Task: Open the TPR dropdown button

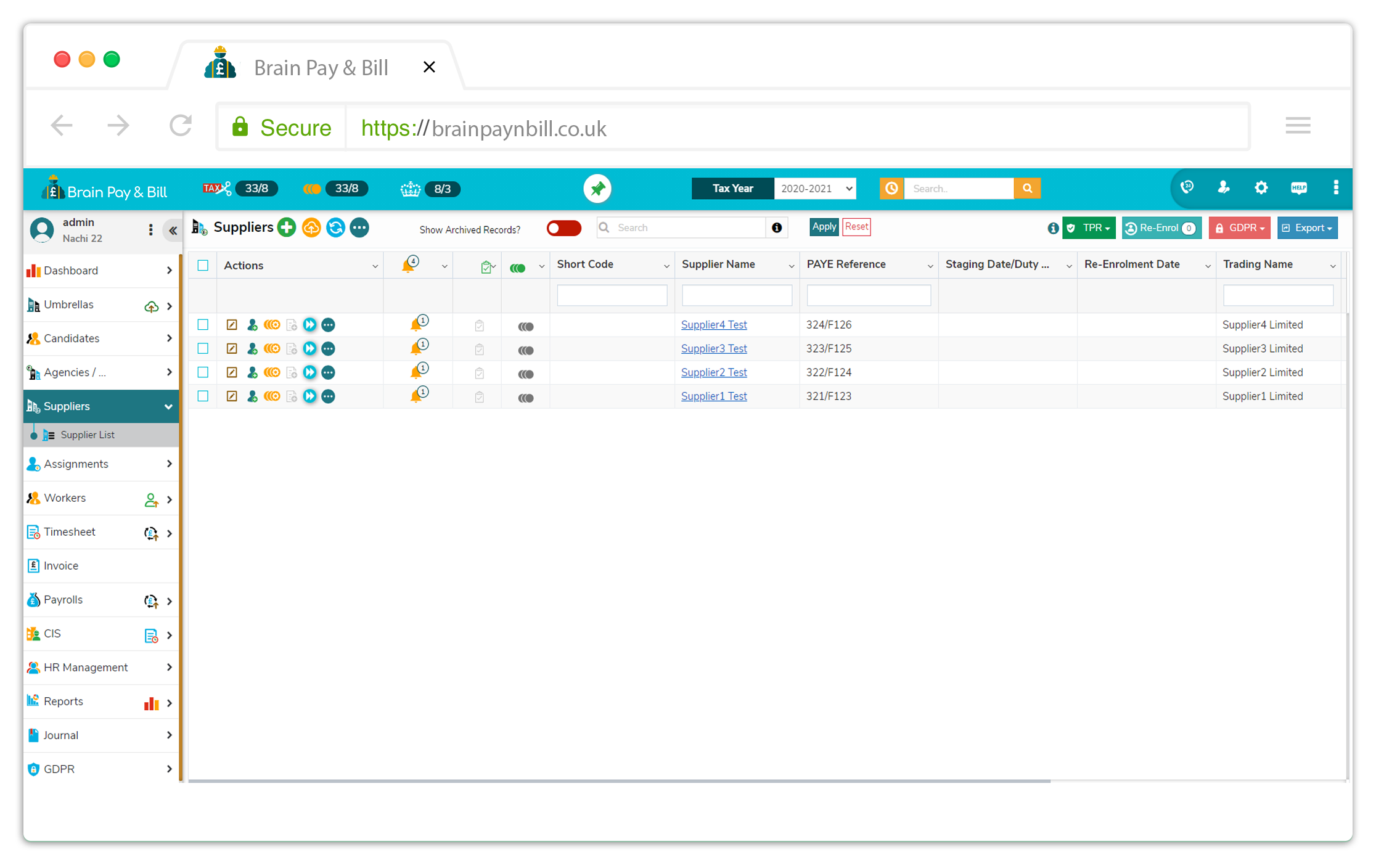Action: [1089, 228]
